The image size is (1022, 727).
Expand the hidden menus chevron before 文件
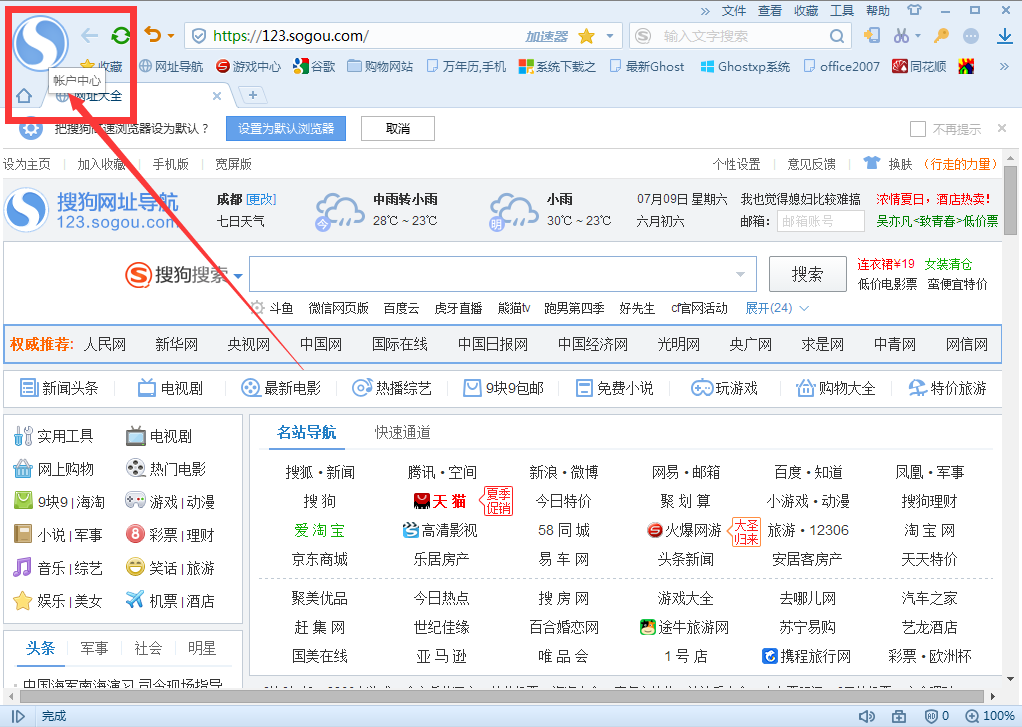tap(705, 10)
